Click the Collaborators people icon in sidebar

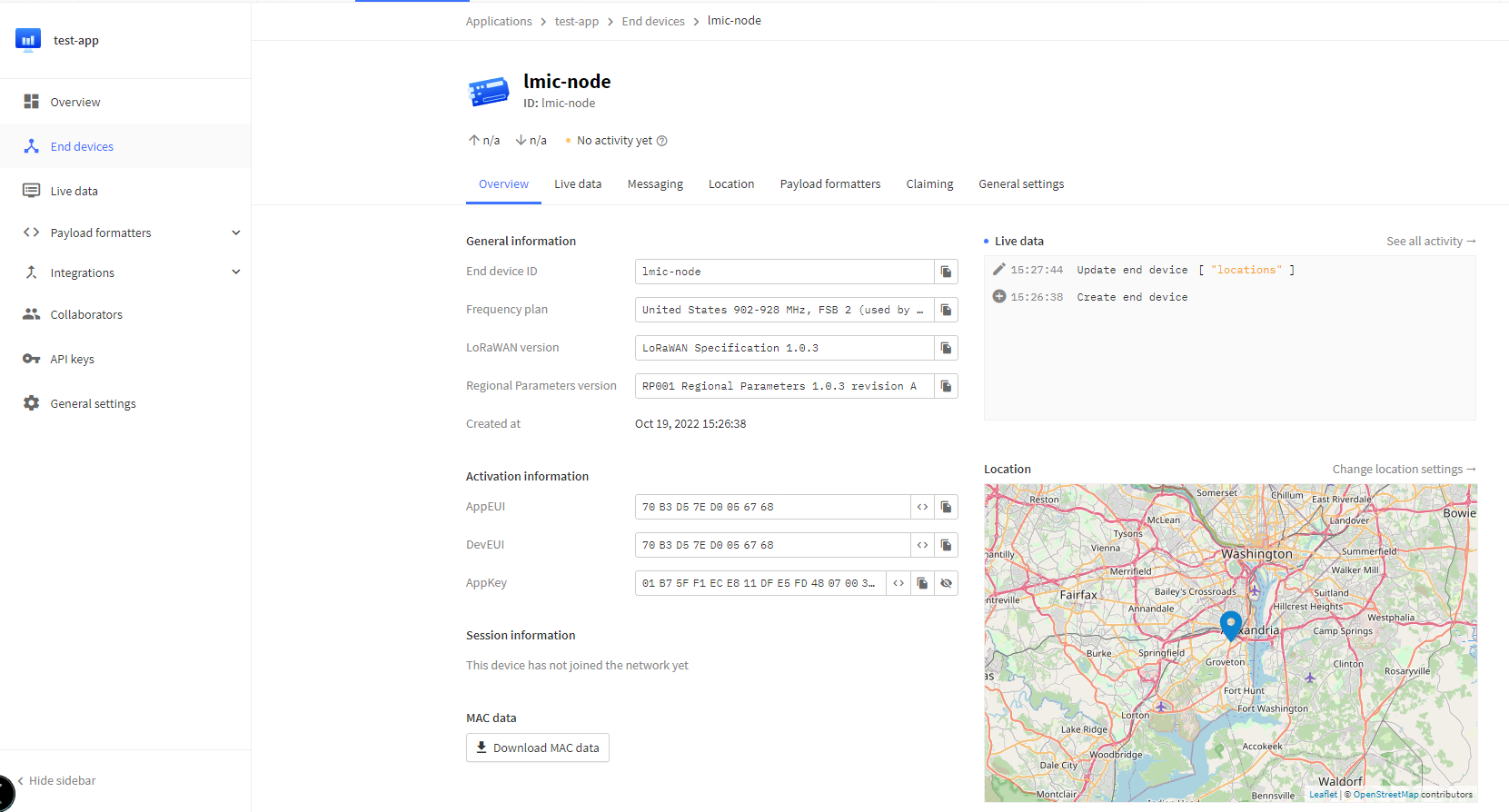click(31, 314)
